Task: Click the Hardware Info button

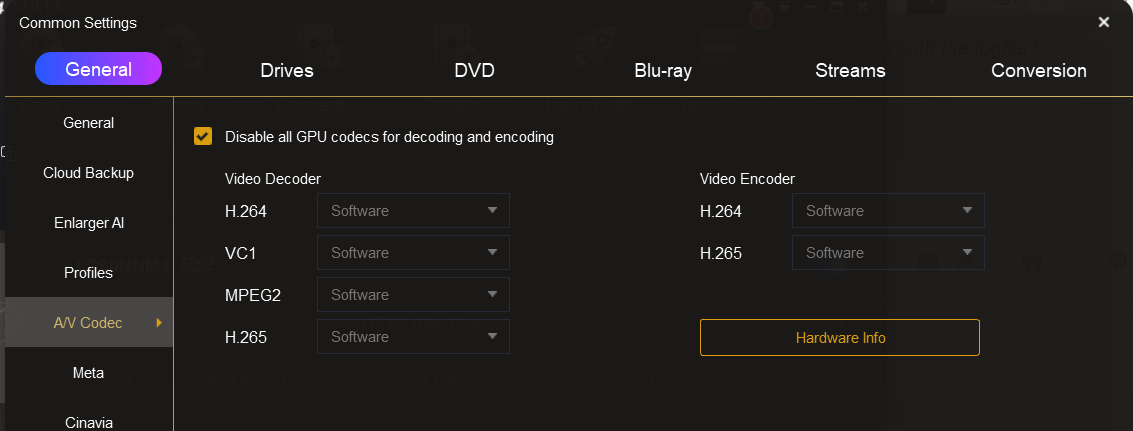Action: pyautogui.click(x=840, y=338)
